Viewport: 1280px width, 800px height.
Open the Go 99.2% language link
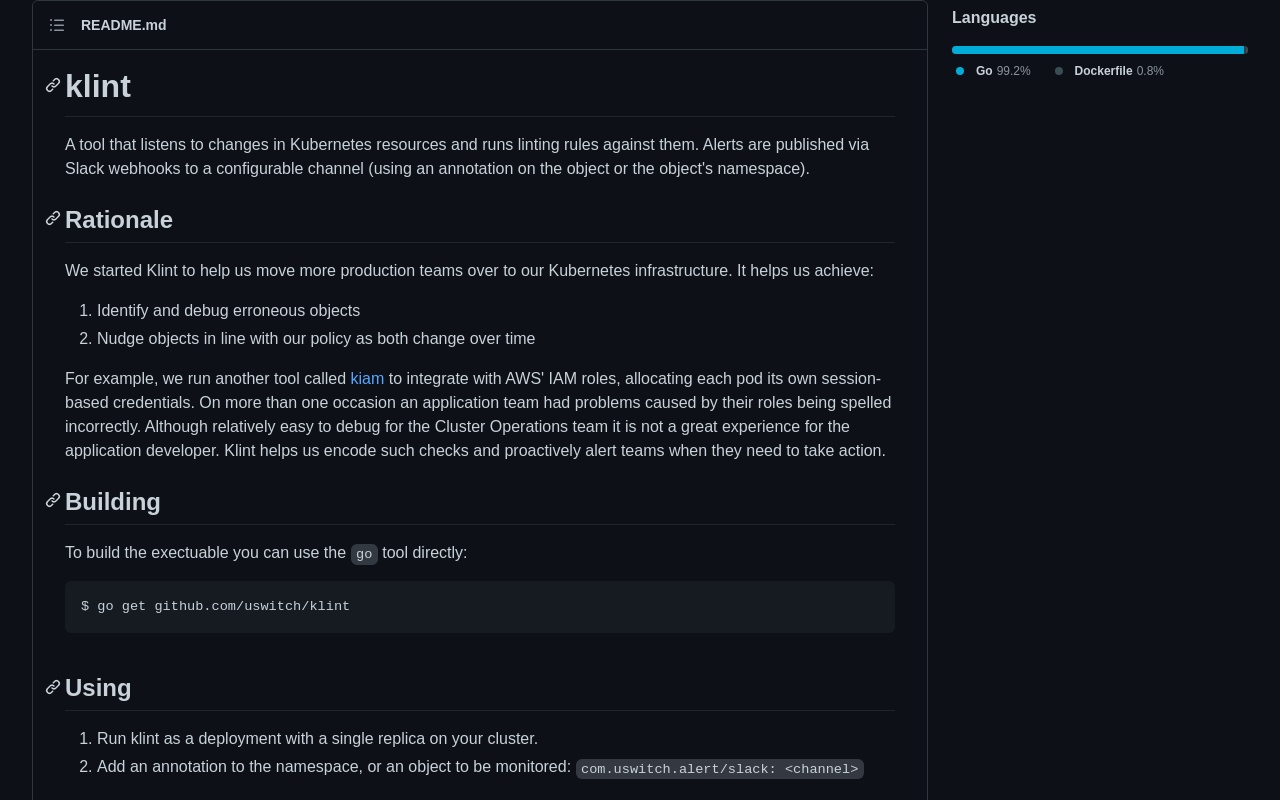(x=1003, y=71)
